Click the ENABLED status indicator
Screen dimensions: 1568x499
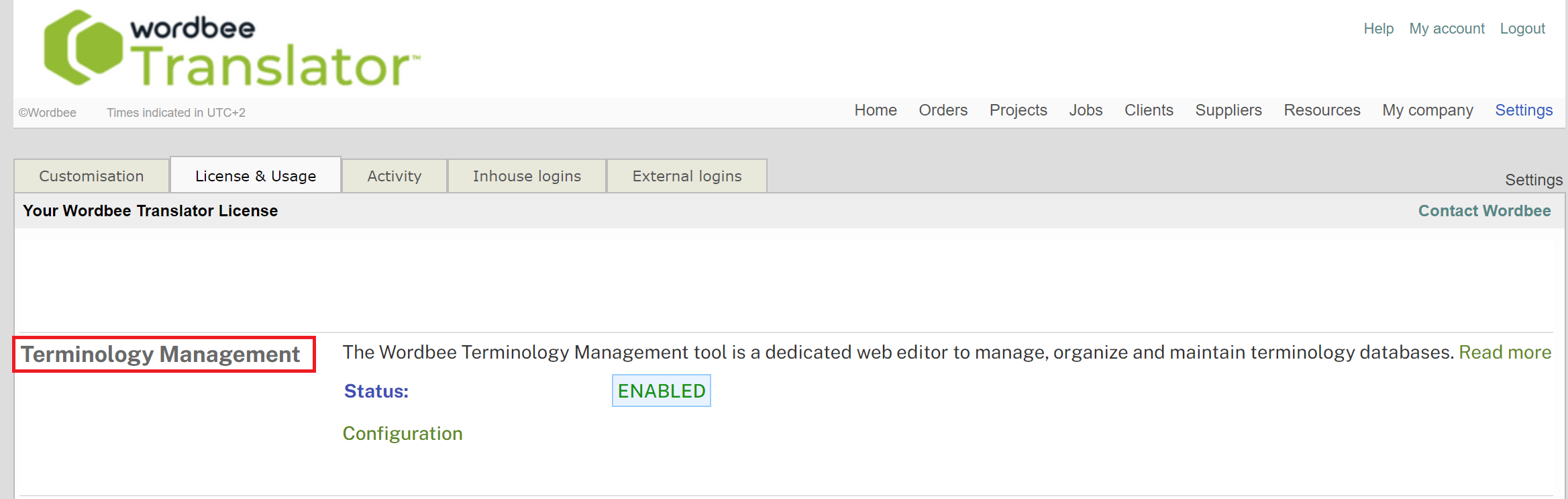(661, 390)
